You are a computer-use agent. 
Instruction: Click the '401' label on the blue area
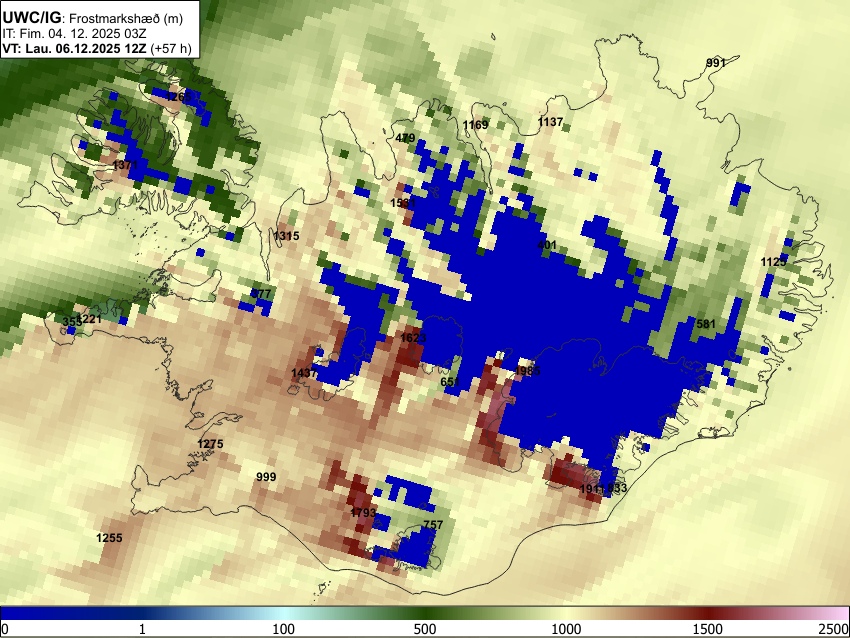tap(547, 245)
